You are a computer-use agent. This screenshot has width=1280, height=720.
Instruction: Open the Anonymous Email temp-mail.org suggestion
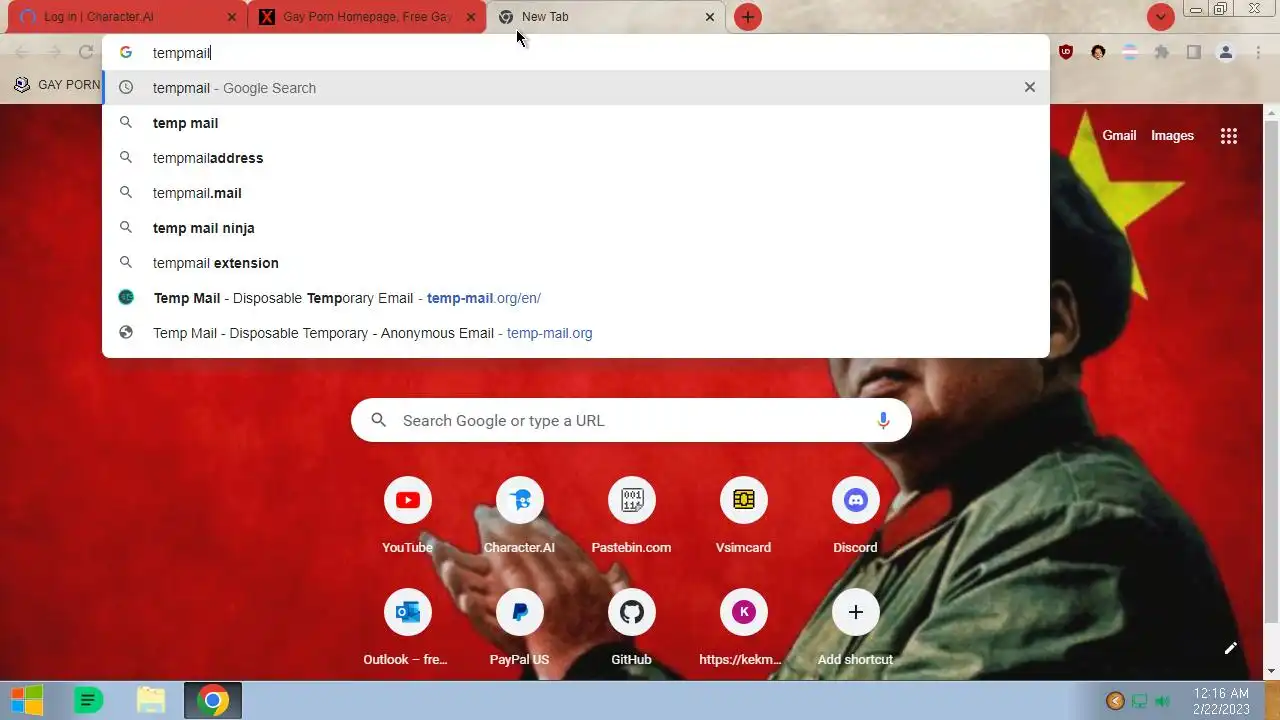[576, 333]
